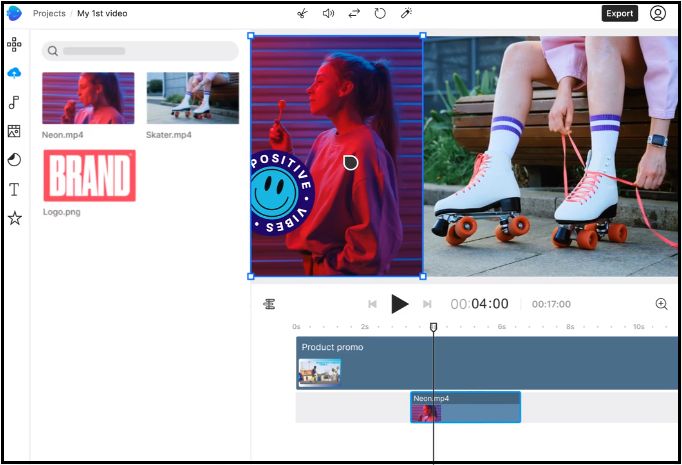Click the rotate icon in toolbar

pos(380,13)
